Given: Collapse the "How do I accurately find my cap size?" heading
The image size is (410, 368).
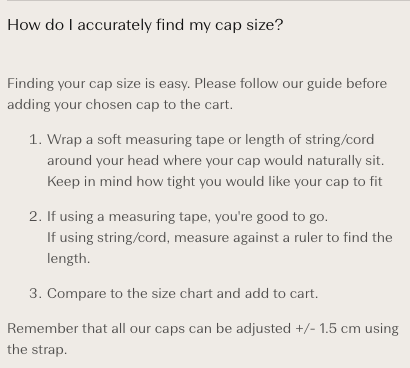Looking at the screenshot, I should click(x=145, y=25).
